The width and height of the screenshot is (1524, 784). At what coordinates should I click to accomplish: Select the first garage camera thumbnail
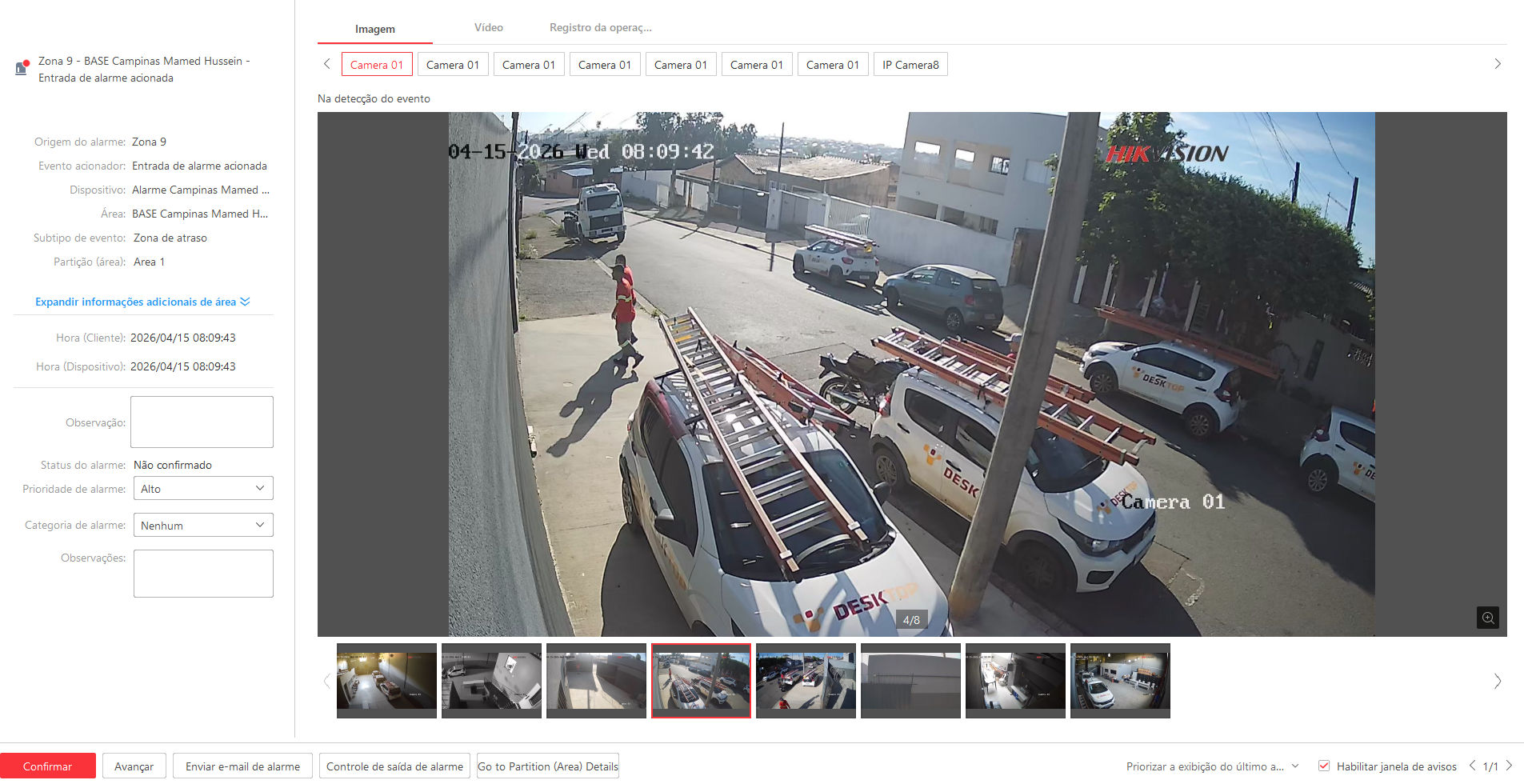pos(386,681)
